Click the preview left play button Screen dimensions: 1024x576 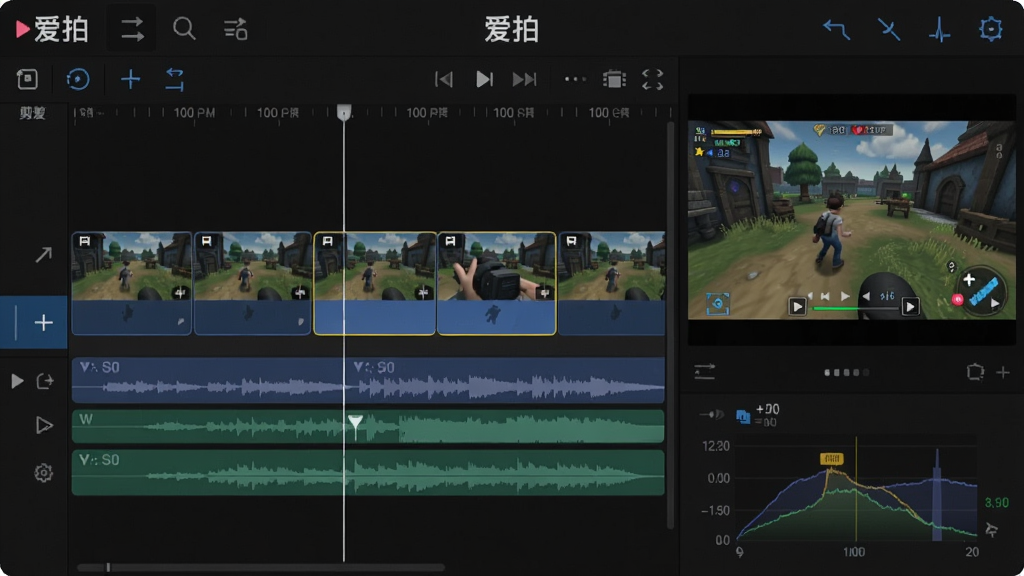797,306
